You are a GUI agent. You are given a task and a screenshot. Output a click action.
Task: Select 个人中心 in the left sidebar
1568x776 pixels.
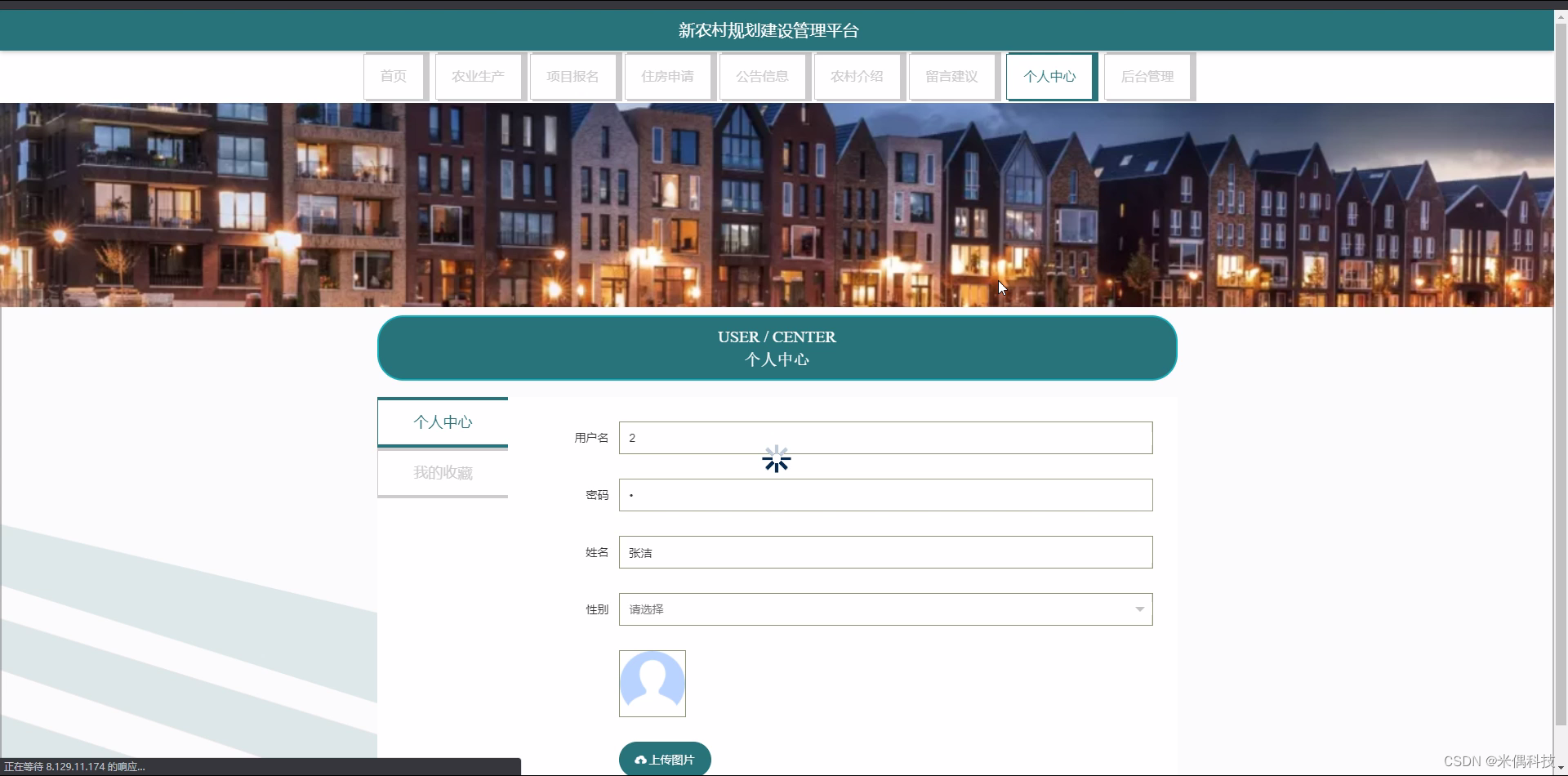443,422
